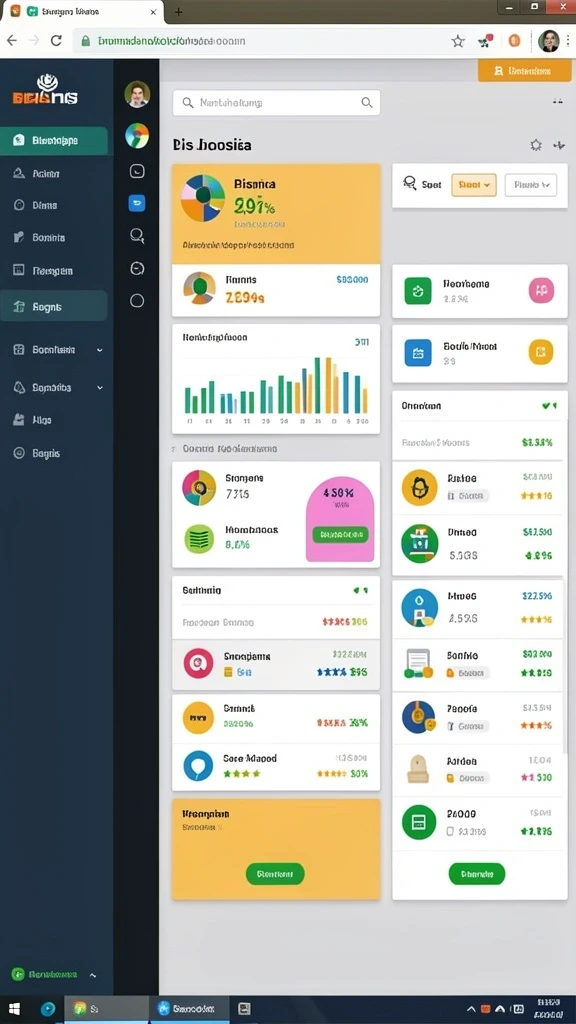Image resolution: width=576 pixels, height=1024 pixels.
Task: Click the pink square icon in the right-hand card
Action: (541, 290)
